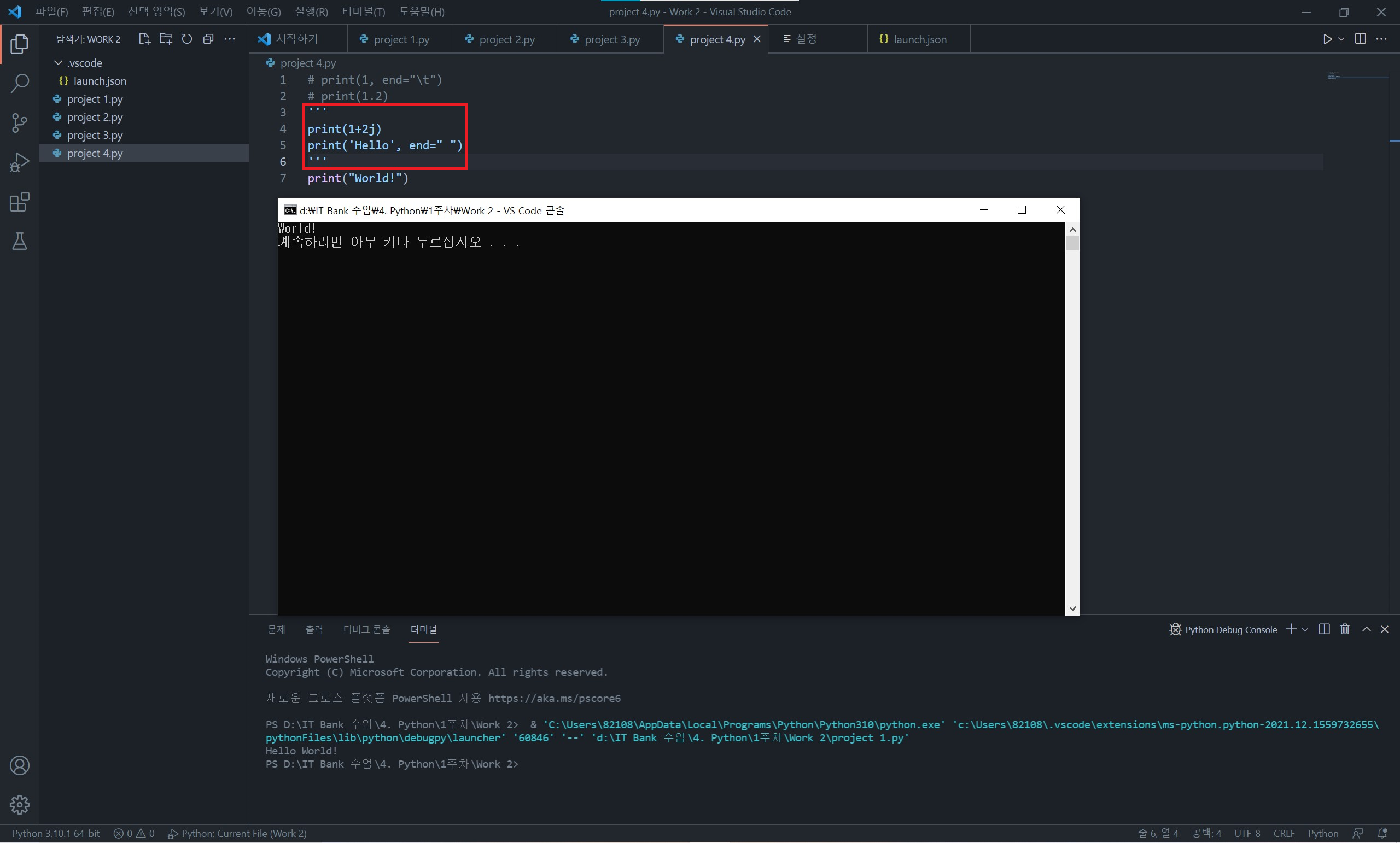This screenshot has width=1400, height=843.
Task: Click Python 3.10.1 64-bit interpreter selector
Action: 56,833
